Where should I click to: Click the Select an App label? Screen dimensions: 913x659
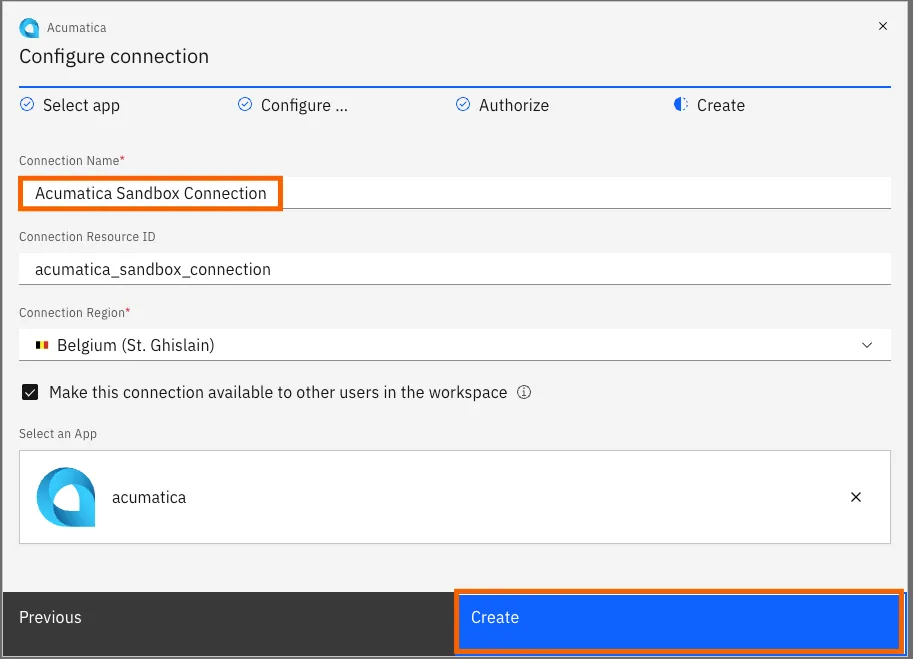58,434
